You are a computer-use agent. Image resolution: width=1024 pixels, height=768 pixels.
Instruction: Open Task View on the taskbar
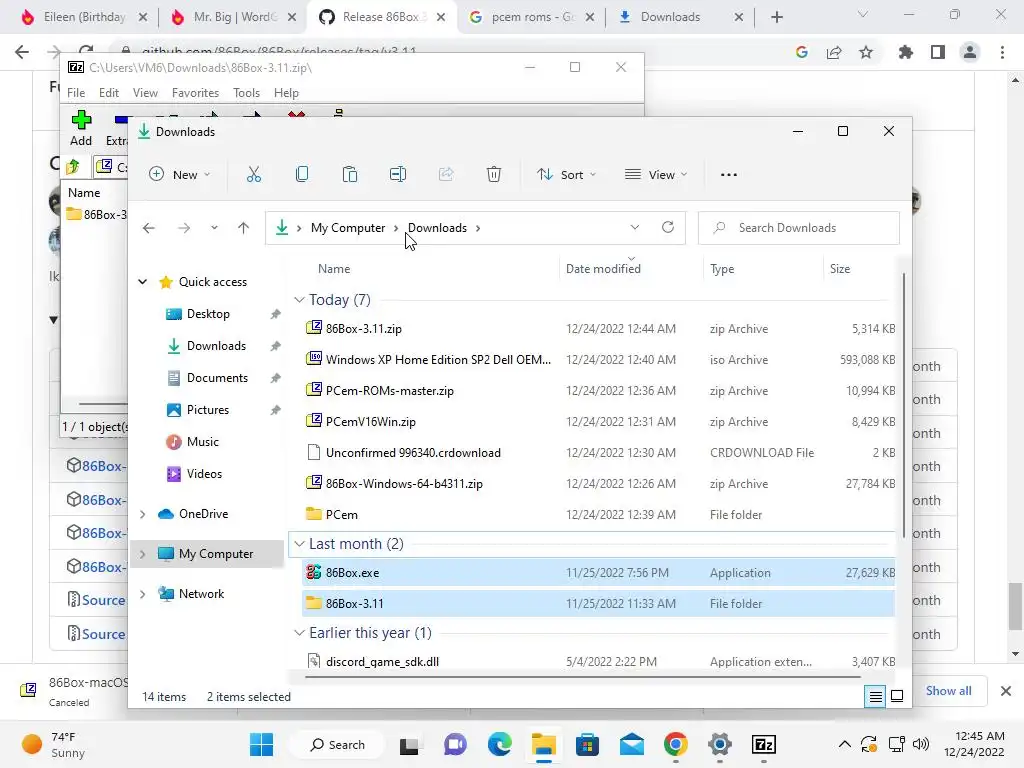coord(409,744)
